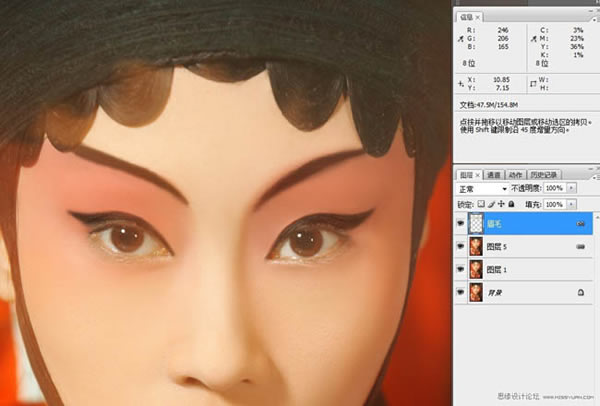Open the Info panel flyout menu icon
600x406 pixels.
(x=596, y=18)
